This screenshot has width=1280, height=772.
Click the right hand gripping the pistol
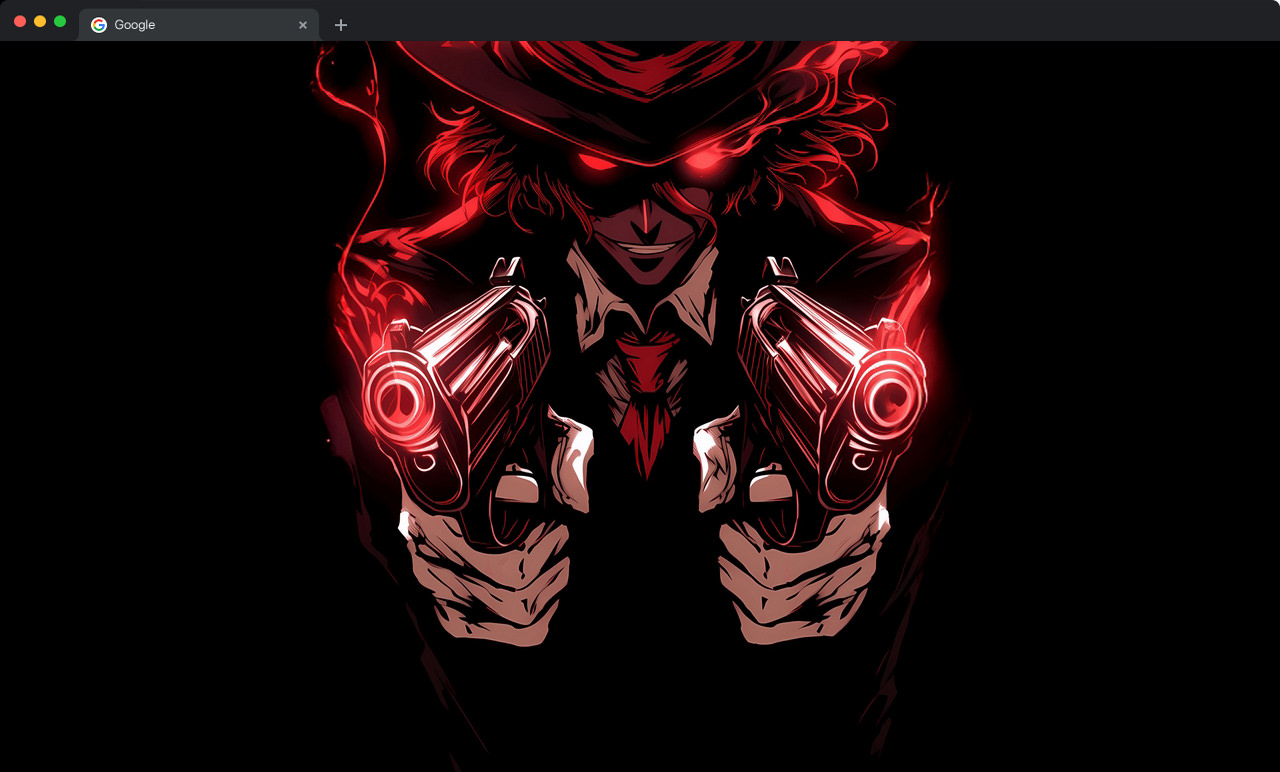point(790,580)
